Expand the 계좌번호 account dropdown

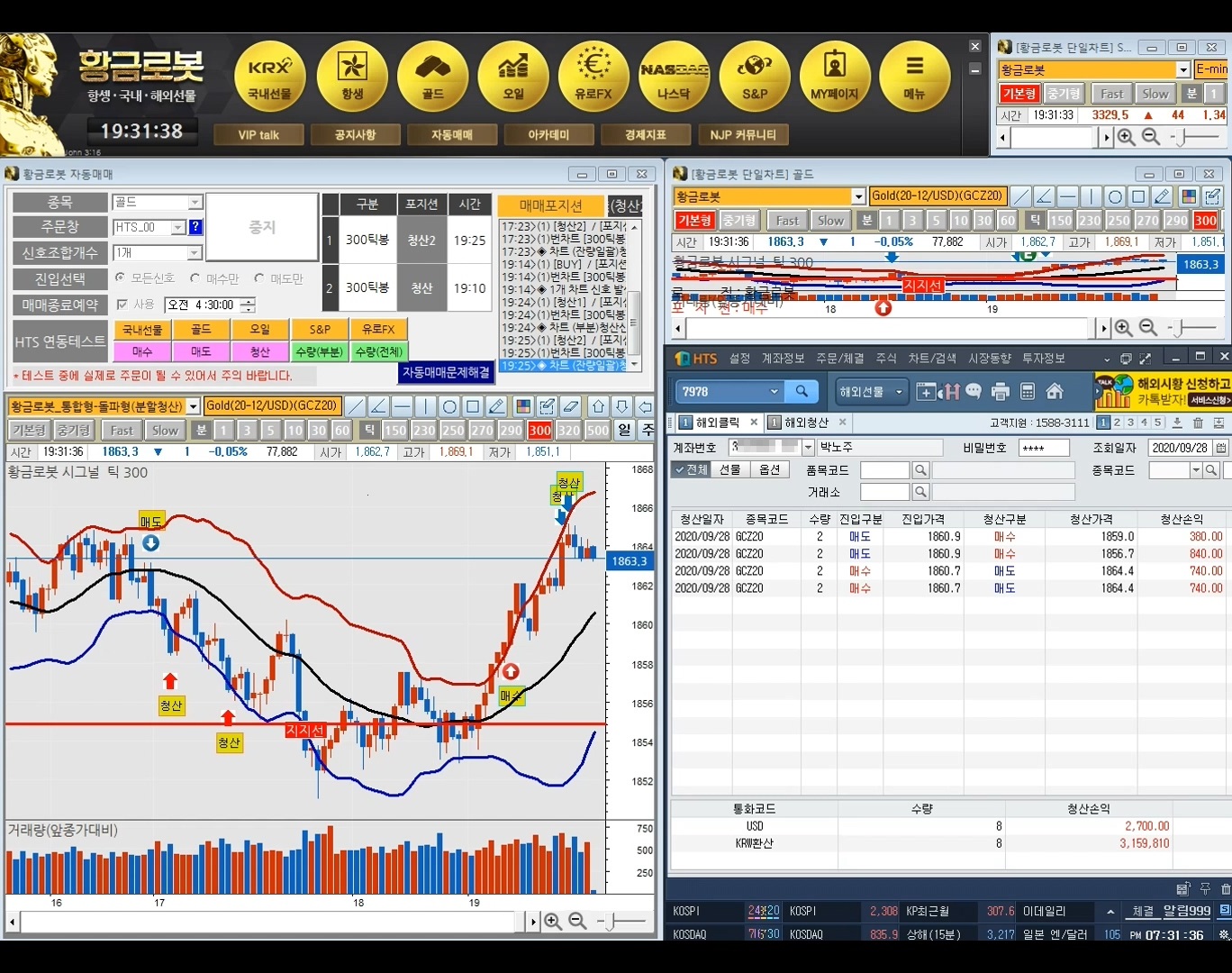point(807,447)
